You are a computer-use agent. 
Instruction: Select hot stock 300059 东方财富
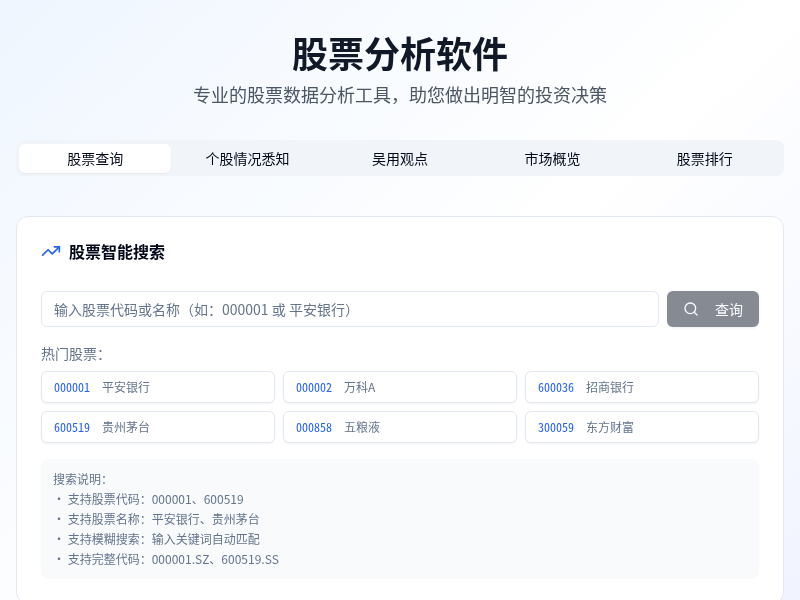tap(642, 427)
